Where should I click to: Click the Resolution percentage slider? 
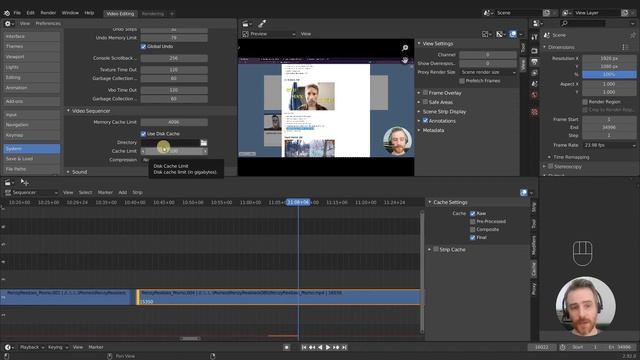pos(609,75)
